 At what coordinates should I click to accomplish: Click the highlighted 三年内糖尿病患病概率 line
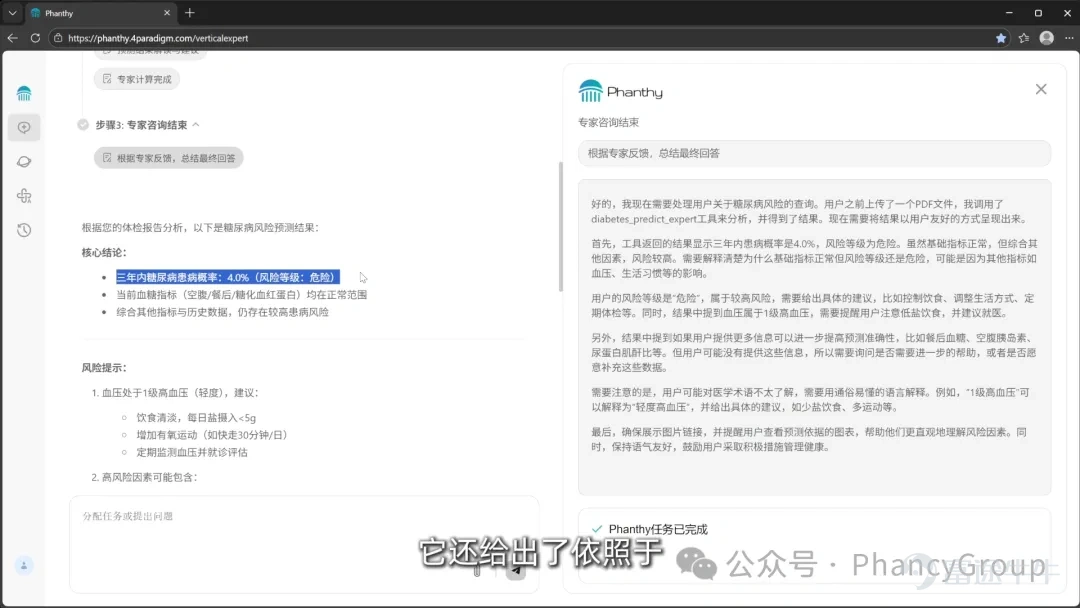click(228, 277)
